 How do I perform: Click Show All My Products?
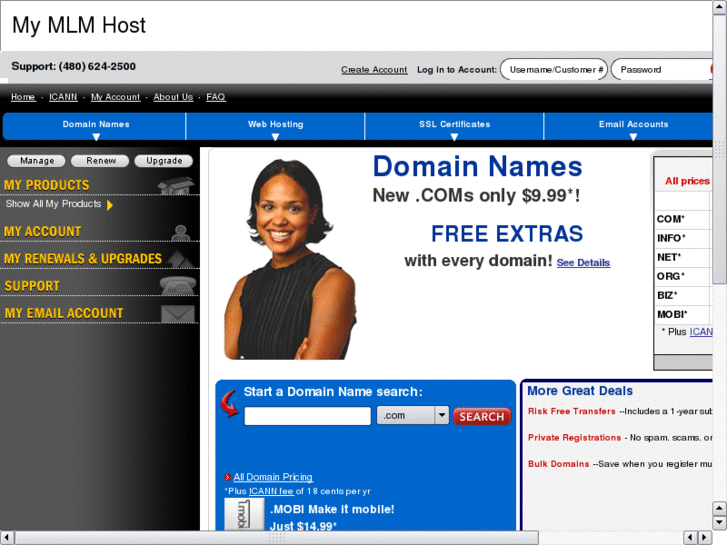pyautogui.click(x=53, y=204)
